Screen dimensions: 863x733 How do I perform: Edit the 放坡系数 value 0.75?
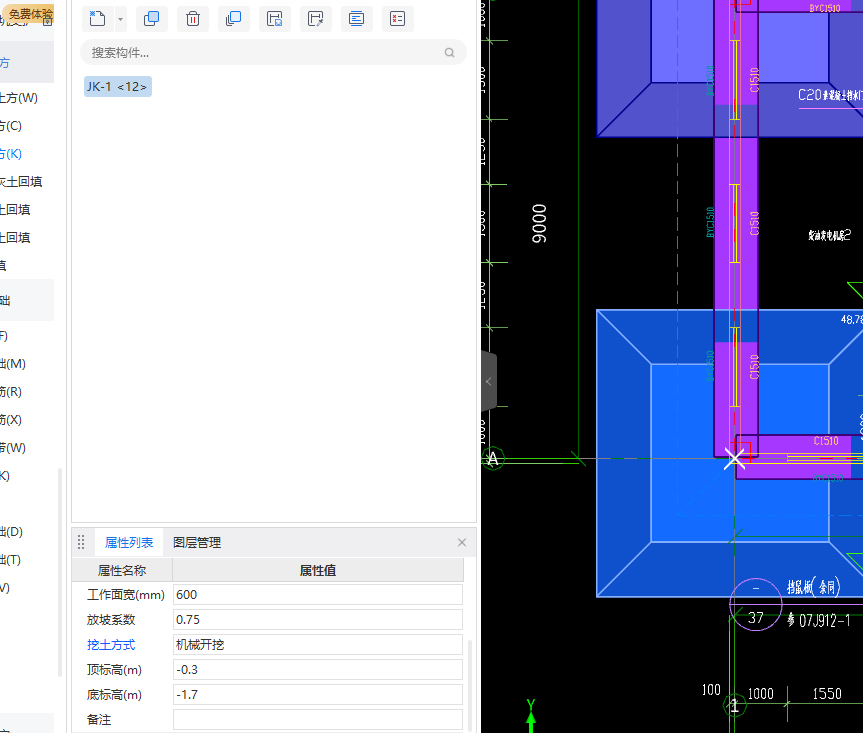(x=318, y=620)
